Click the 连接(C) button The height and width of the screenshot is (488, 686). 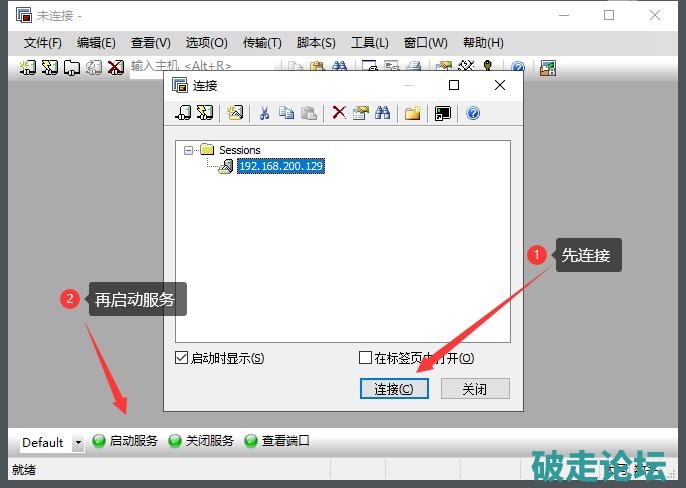pos(394,389)
